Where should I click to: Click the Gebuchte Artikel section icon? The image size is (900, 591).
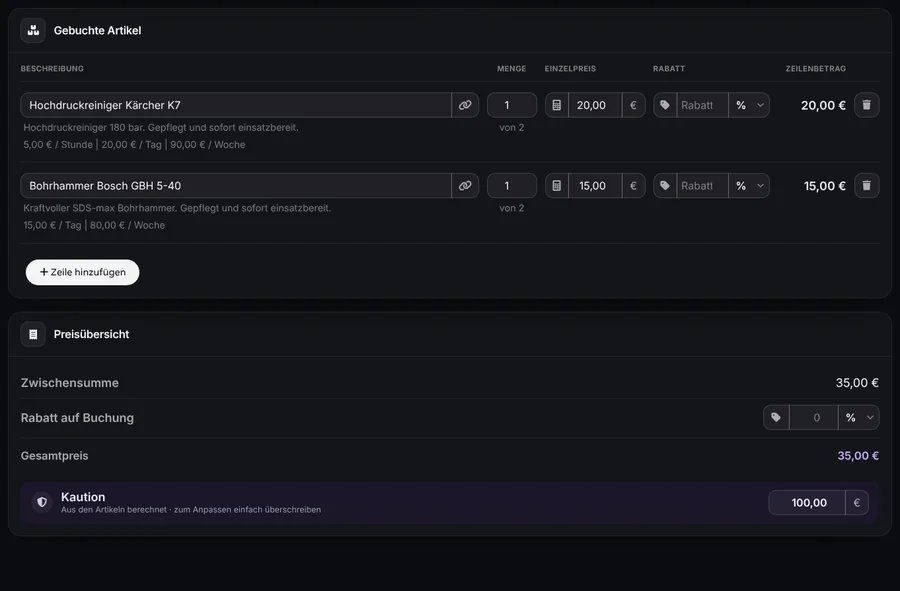pyautogui.click(x=33, y=30)
